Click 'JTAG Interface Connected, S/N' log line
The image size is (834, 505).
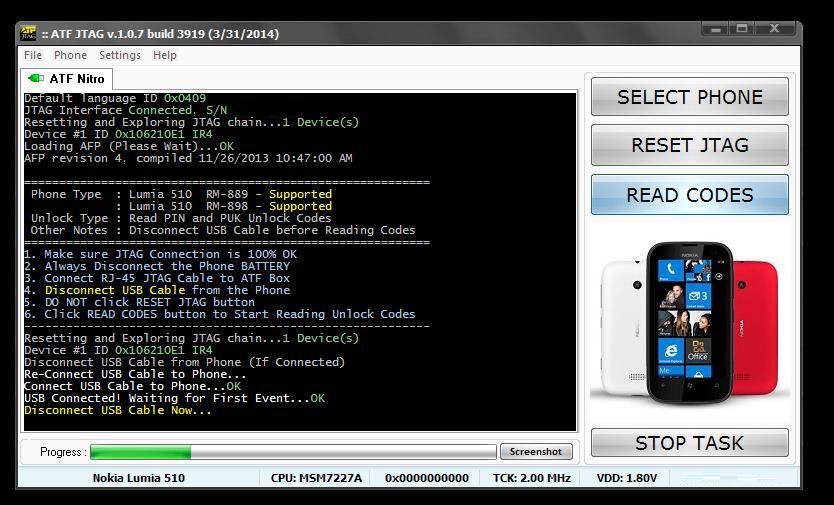[126, 110]
